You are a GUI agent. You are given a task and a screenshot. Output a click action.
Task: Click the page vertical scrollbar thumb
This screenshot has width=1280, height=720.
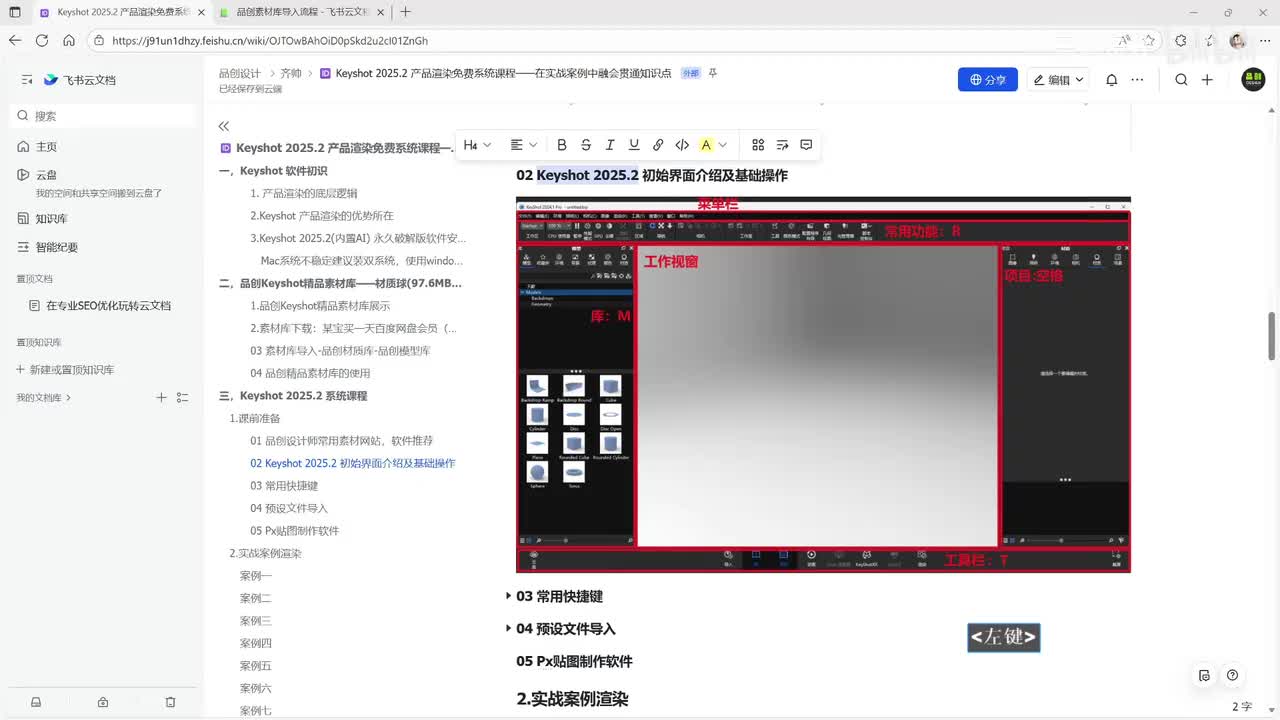[x=1272, y=336]
